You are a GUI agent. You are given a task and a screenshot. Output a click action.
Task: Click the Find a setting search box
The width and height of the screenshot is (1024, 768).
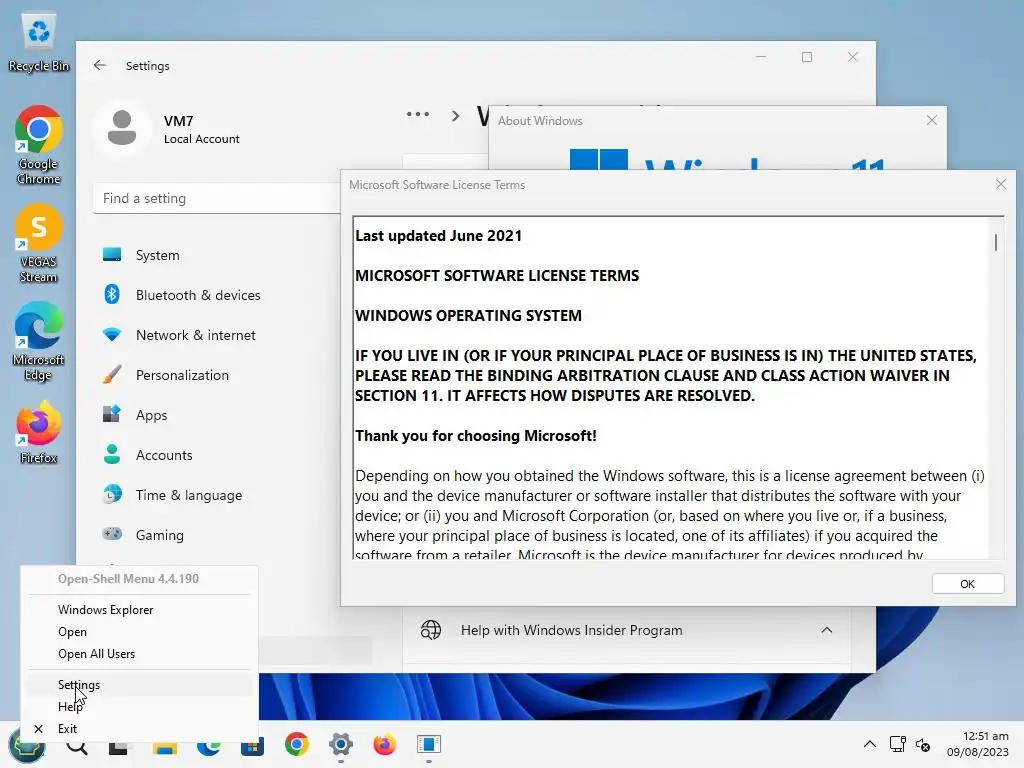(217, 198)
